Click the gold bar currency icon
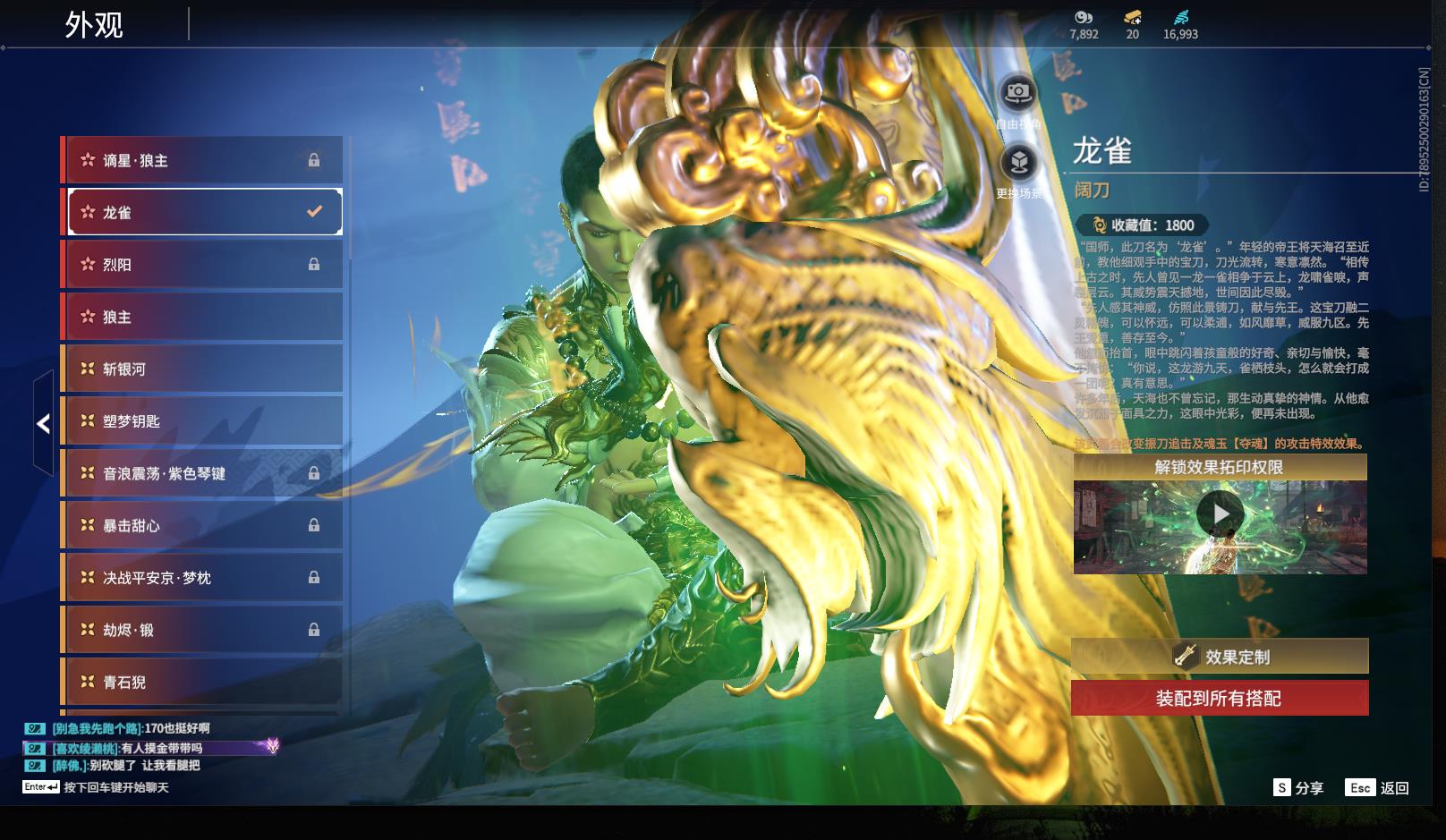This screenshot has height=840, width=1446. (x=1132, y=17)
